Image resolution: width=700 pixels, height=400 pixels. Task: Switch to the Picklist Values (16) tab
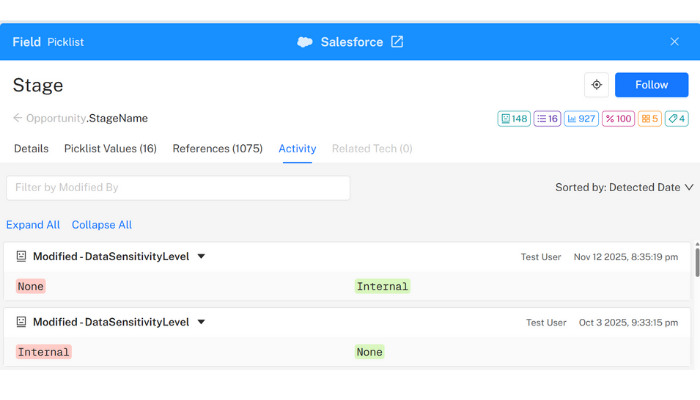110,149
